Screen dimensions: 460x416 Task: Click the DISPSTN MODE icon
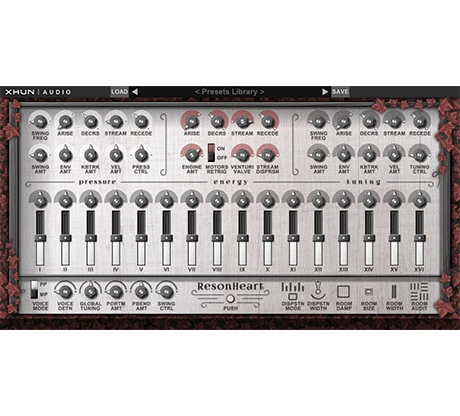pos(293,291)
